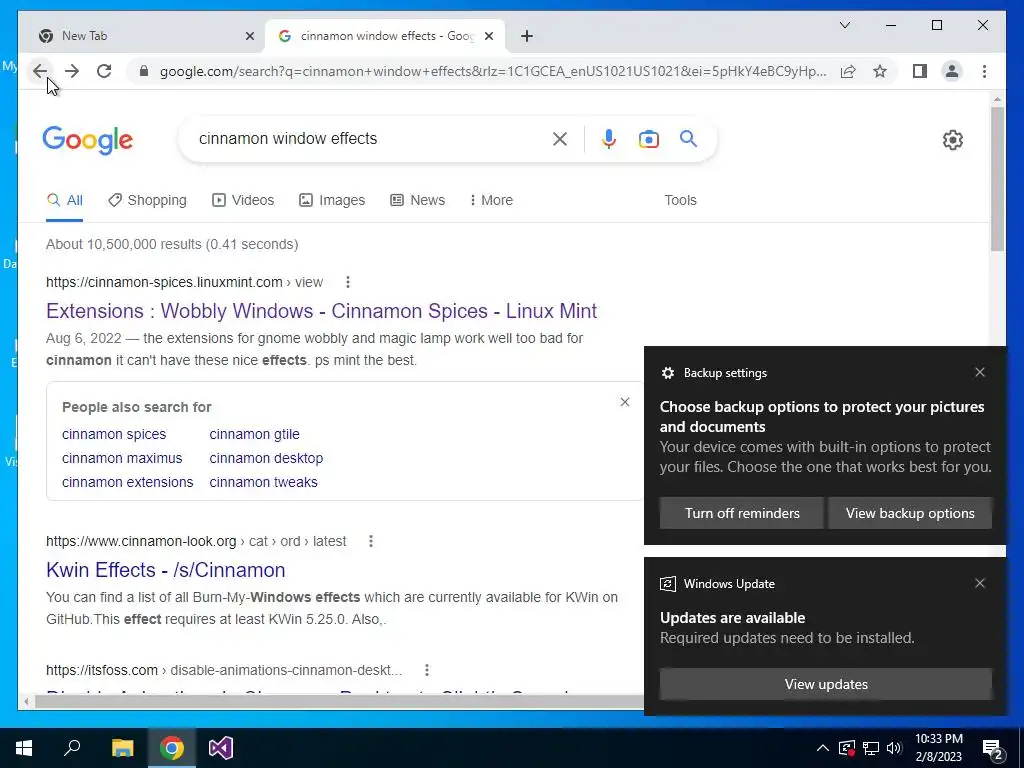The image size is (1024, 768).
Task: Select the All results tab
Action: coord(65,200)
